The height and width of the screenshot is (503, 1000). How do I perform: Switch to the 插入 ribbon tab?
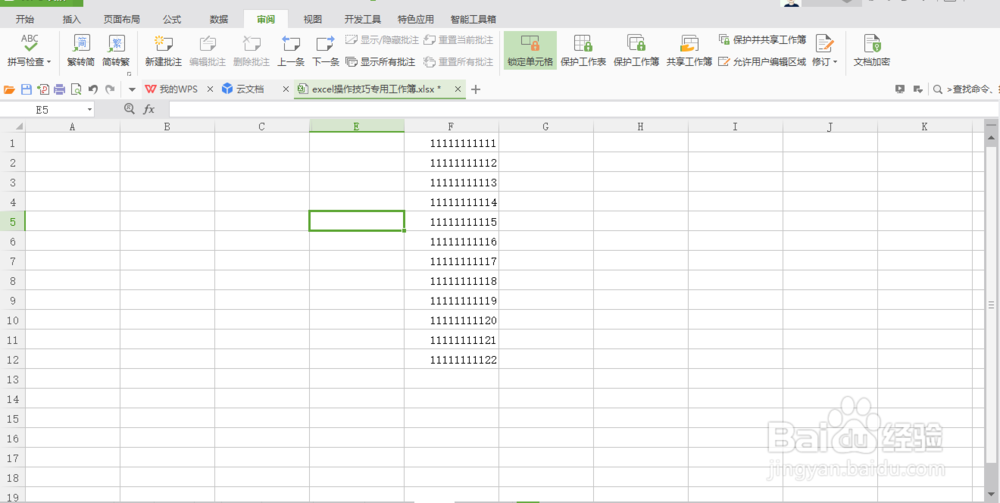pos(72,19)
